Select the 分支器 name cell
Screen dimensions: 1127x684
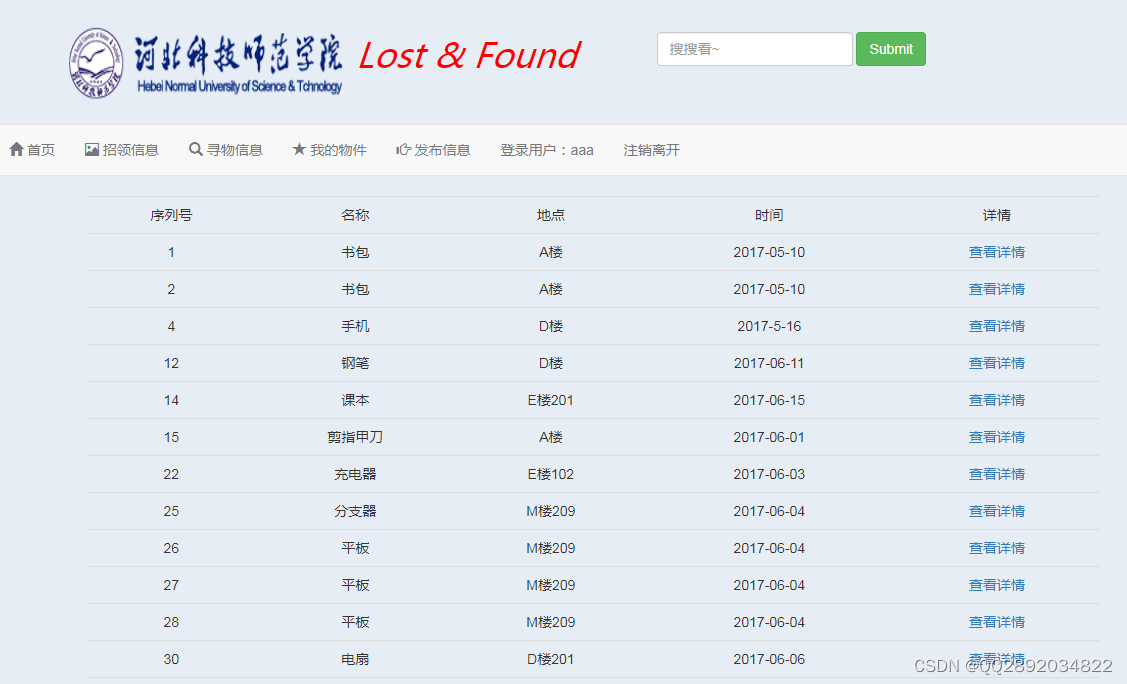click(355, 511)
